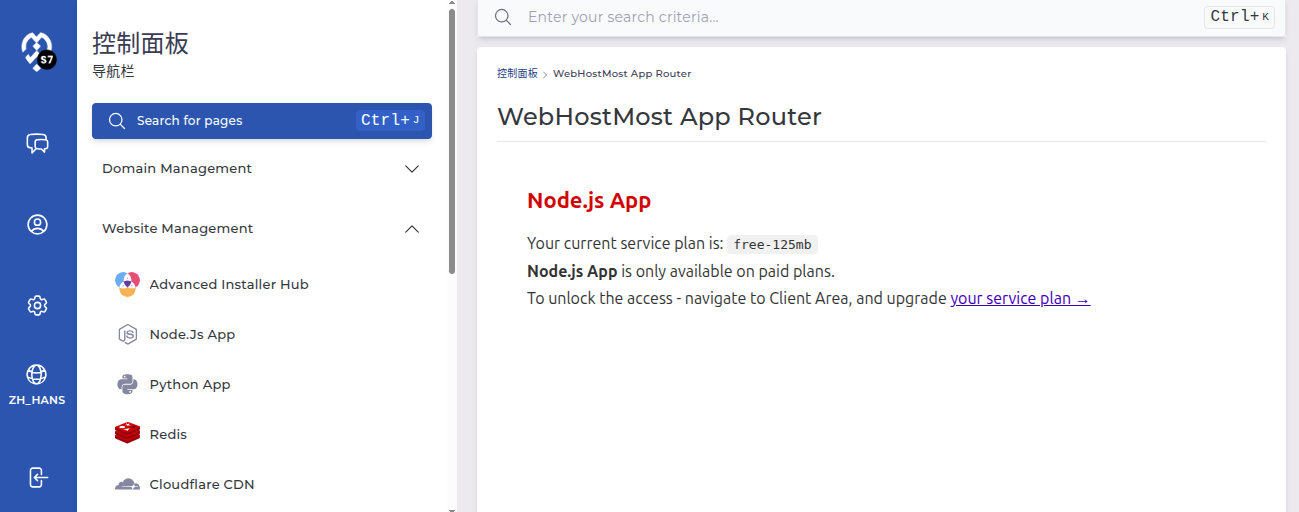This screenshot has height=512, width=1299.
Task: Click the Search for pages box
Action: click(x=261, y=121)
